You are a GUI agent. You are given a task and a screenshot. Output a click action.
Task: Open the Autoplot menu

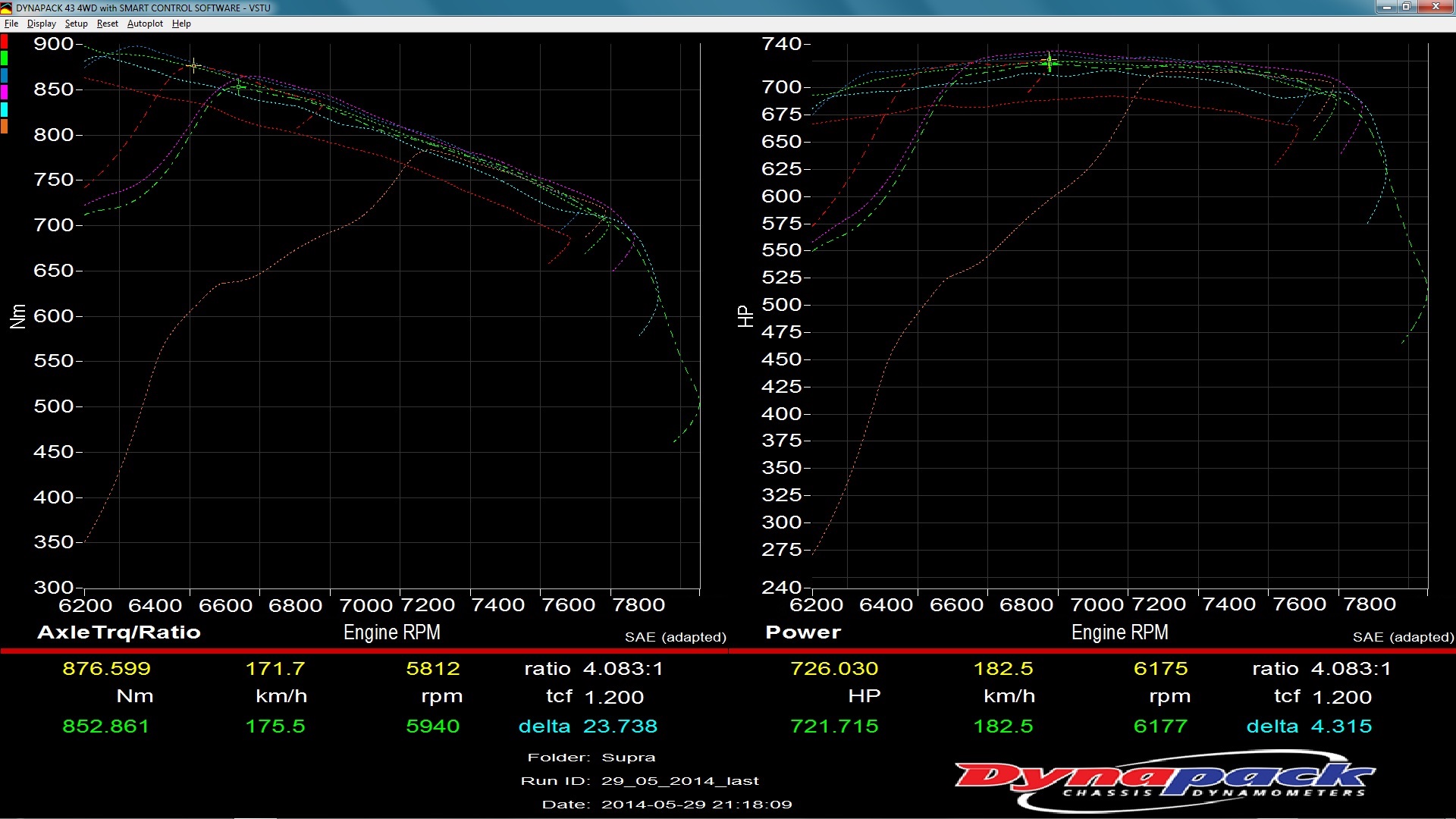(x=145, y=24)
